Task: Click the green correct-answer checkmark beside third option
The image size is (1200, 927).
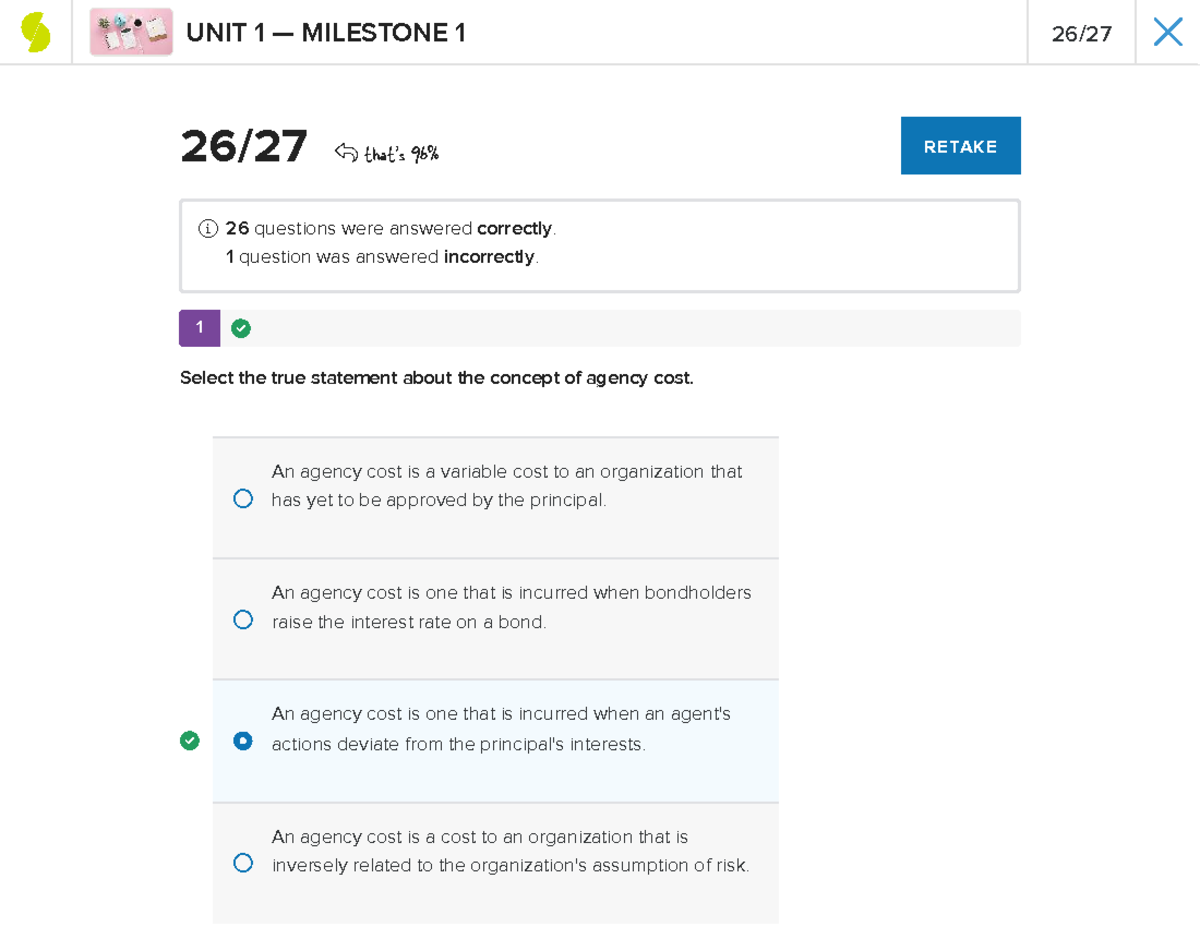Action: [190, 741]
